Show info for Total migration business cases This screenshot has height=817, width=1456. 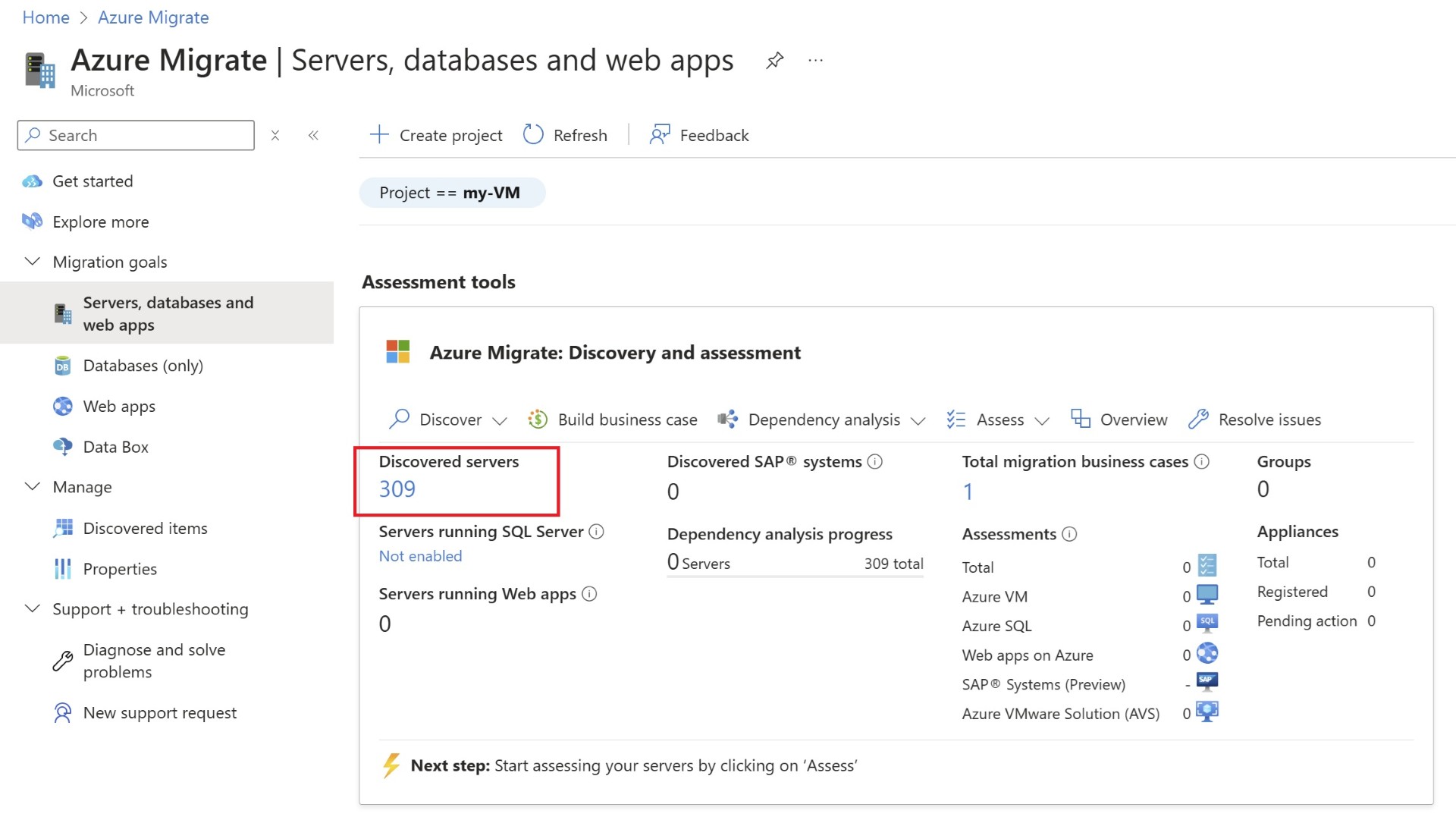pyautogui.click(x=1202, y=461)
